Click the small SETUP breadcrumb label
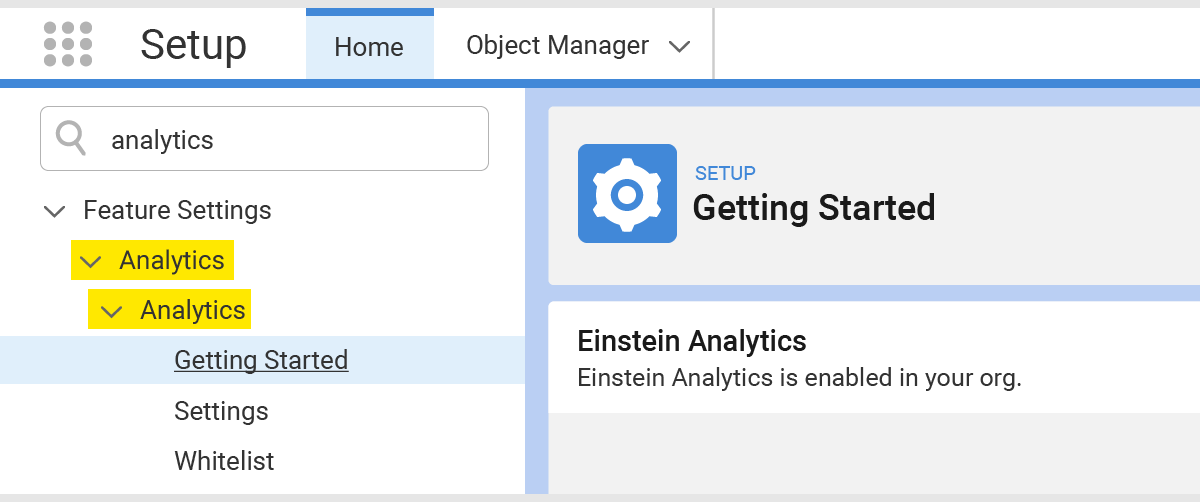Image resolution: width=1200 pixels, height=502 pixels. pos(725,173)
